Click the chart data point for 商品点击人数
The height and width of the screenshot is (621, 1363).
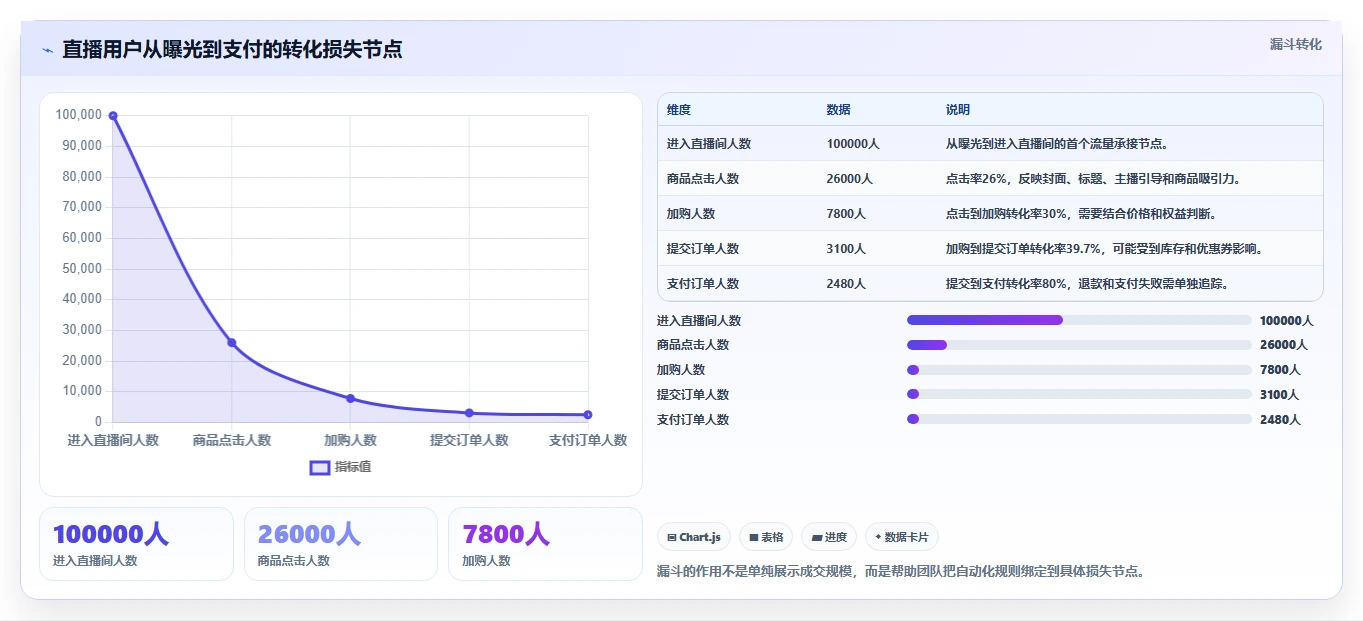232,343
